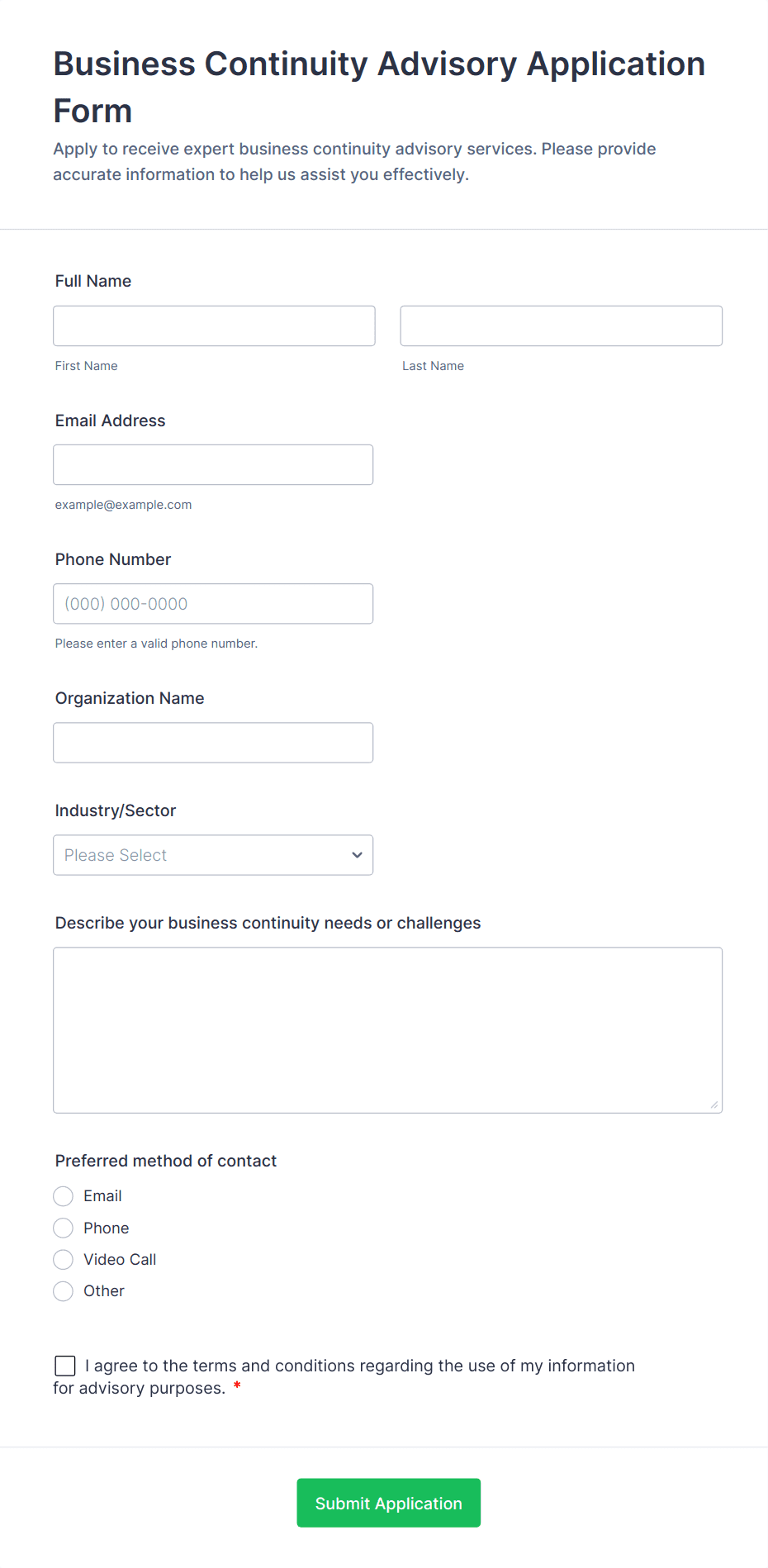Check the terms and conditions checkbox

[65, 1366]
